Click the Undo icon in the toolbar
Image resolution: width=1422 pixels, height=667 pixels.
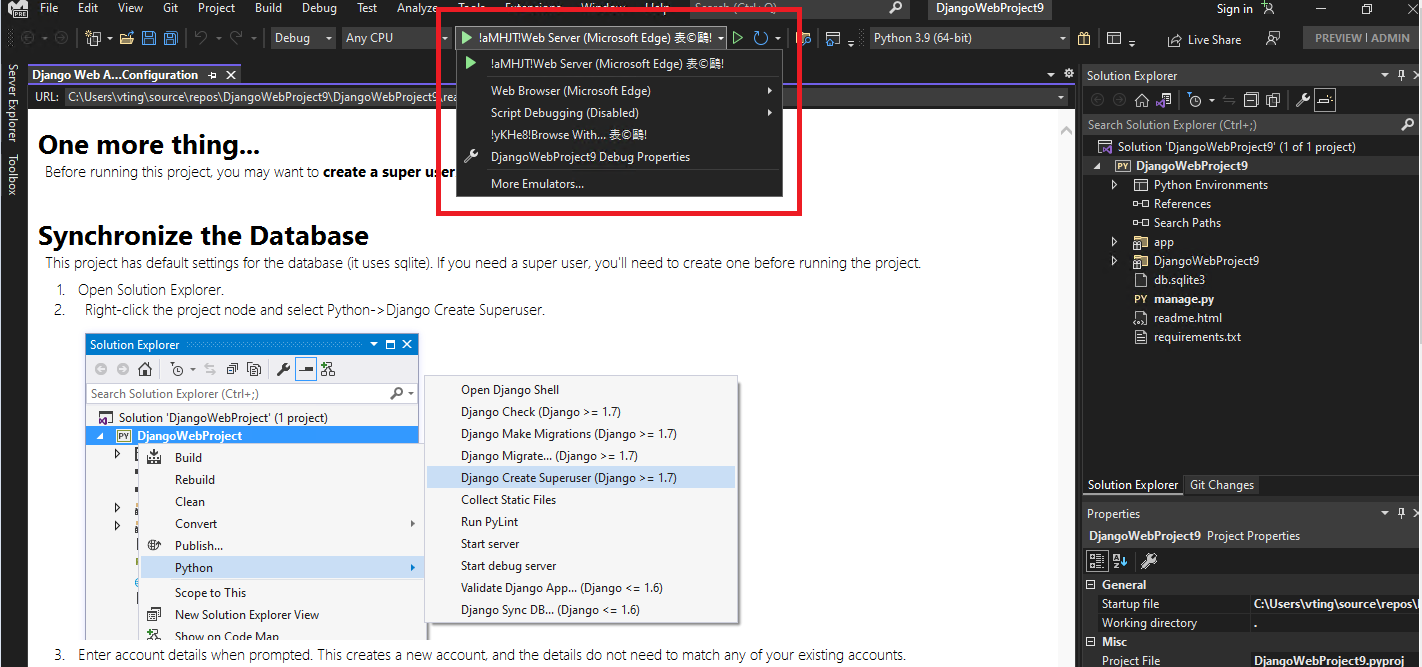point(200,37)
